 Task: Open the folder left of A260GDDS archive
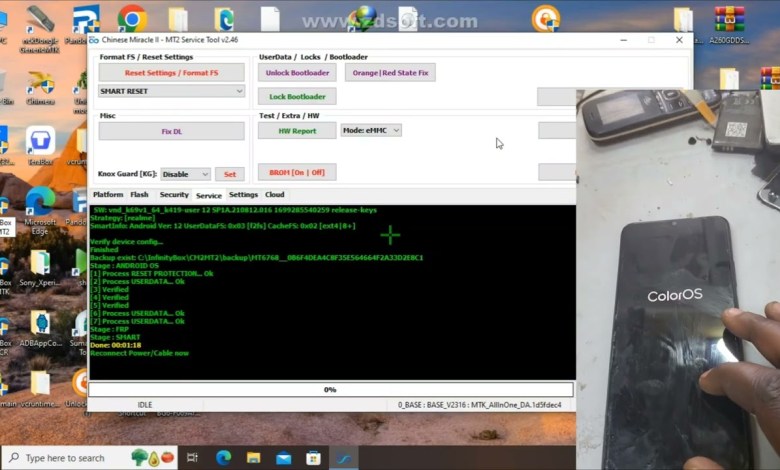tap(683, 20)
